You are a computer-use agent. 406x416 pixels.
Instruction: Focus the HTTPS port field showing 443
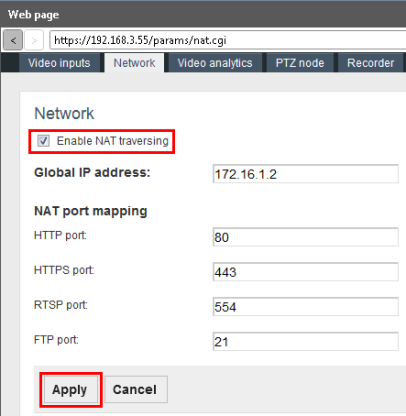[x=305, y=272]
